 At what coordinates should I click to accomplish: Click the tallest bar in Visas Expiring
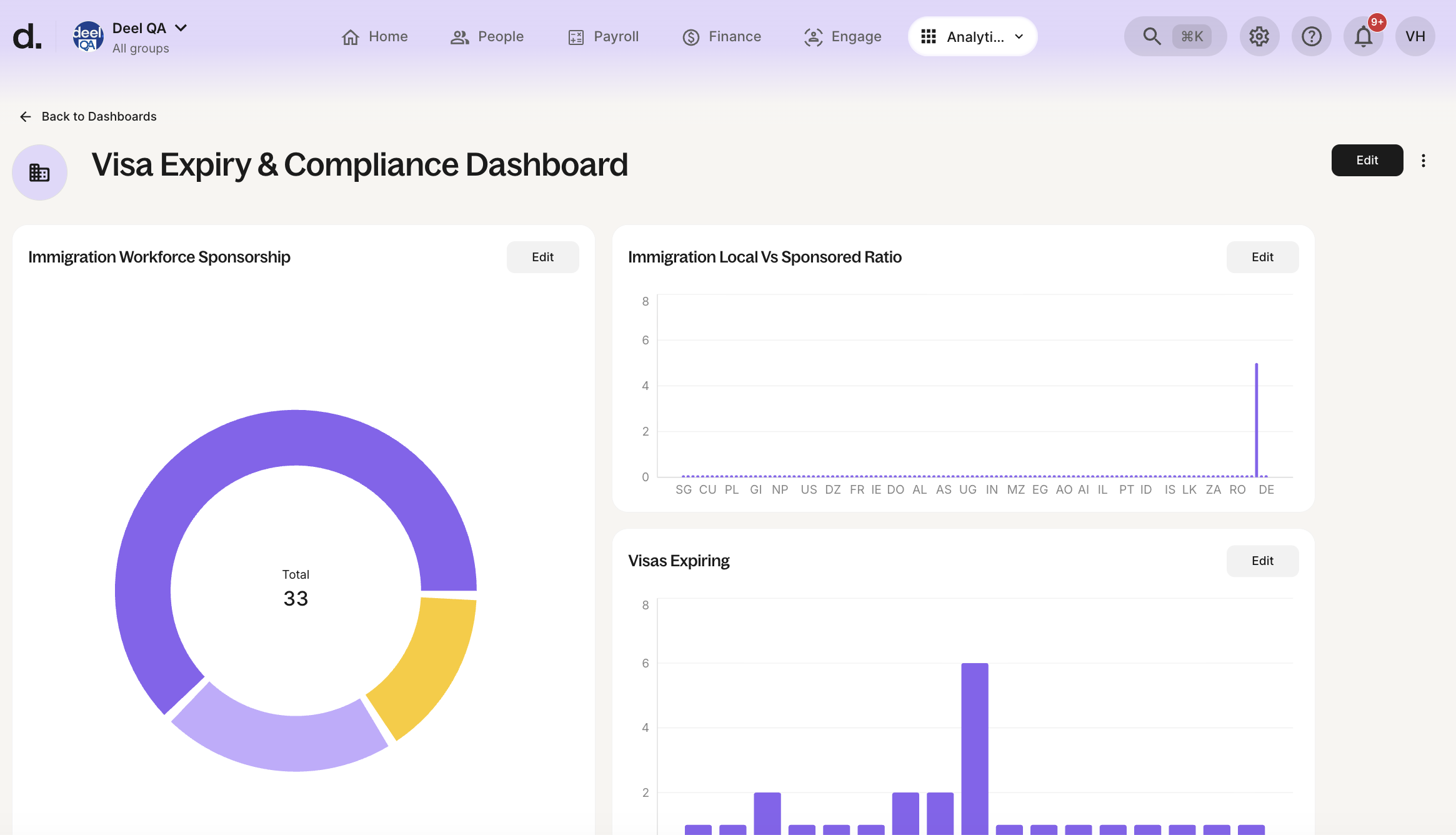[974, 744]
